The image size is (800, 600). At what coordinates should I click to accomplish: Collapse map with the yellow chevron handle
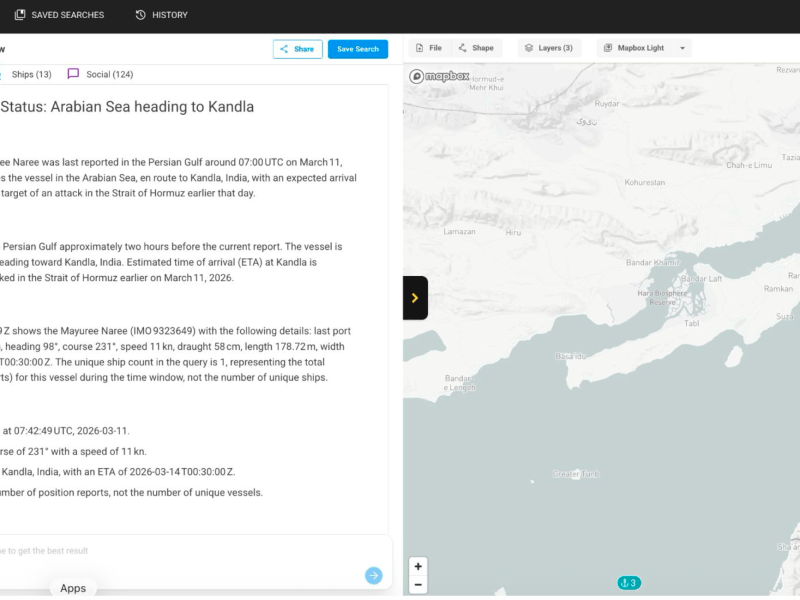[x=415, y=298]
